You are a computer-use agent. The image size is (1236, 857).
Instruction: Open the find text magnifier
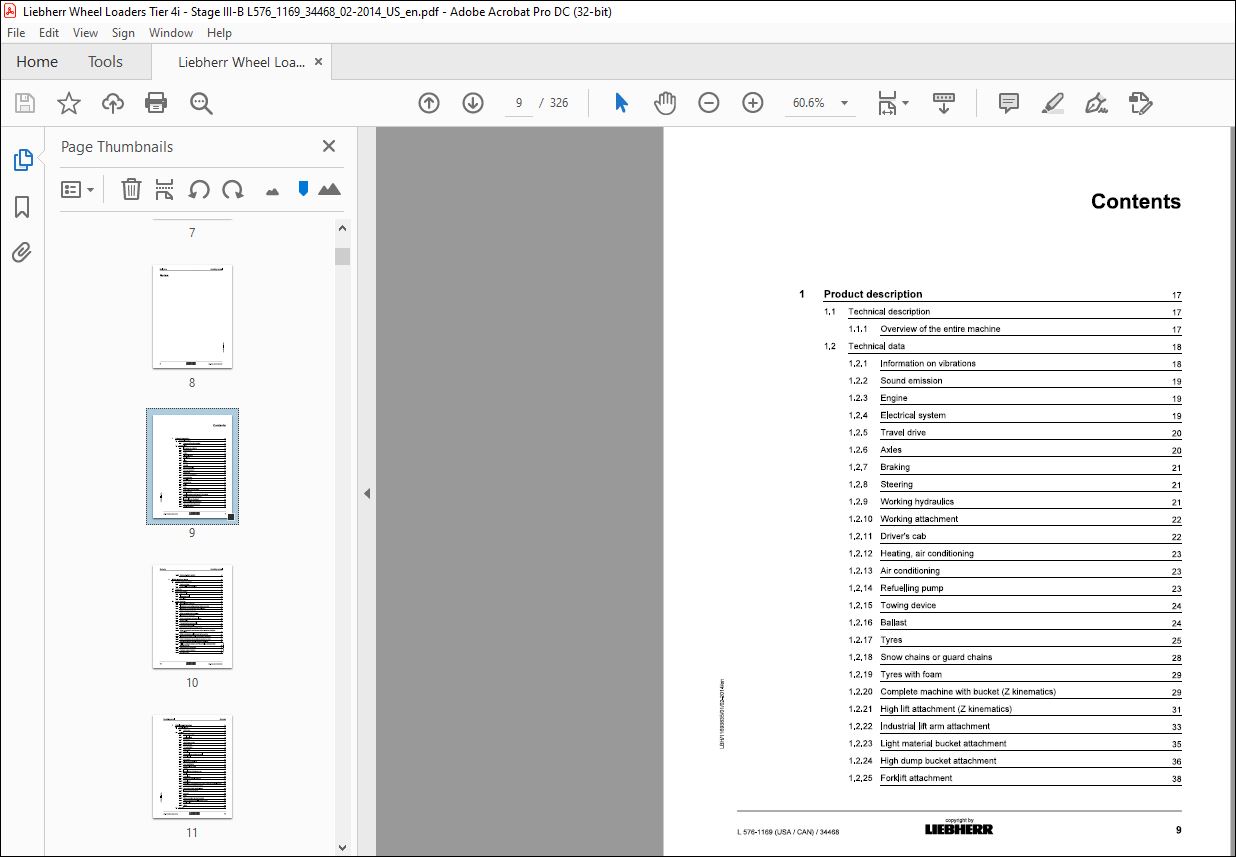[202, 103]
